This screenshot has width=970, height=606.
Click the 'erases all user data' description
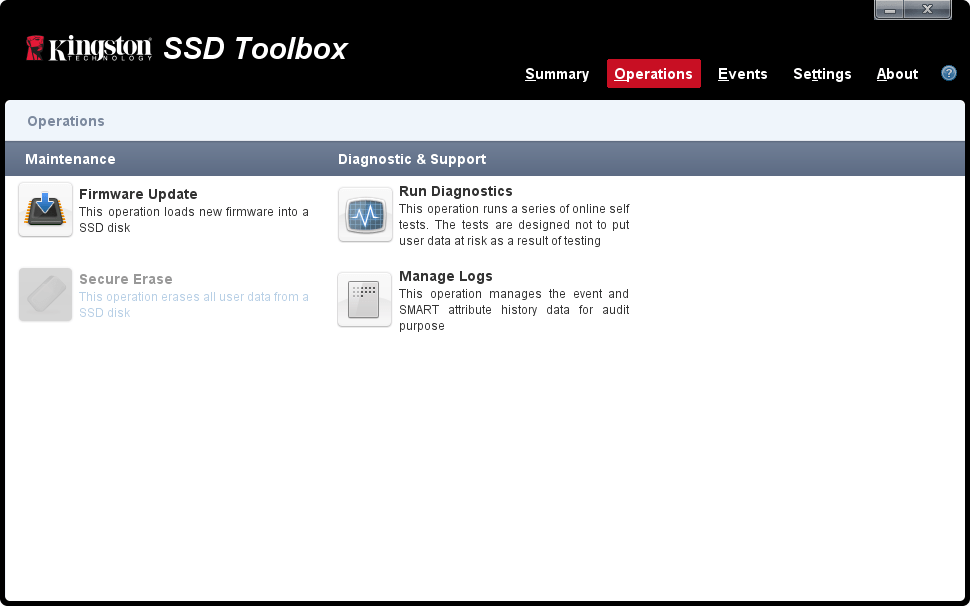pyautogui.click(x=194, y=304)
